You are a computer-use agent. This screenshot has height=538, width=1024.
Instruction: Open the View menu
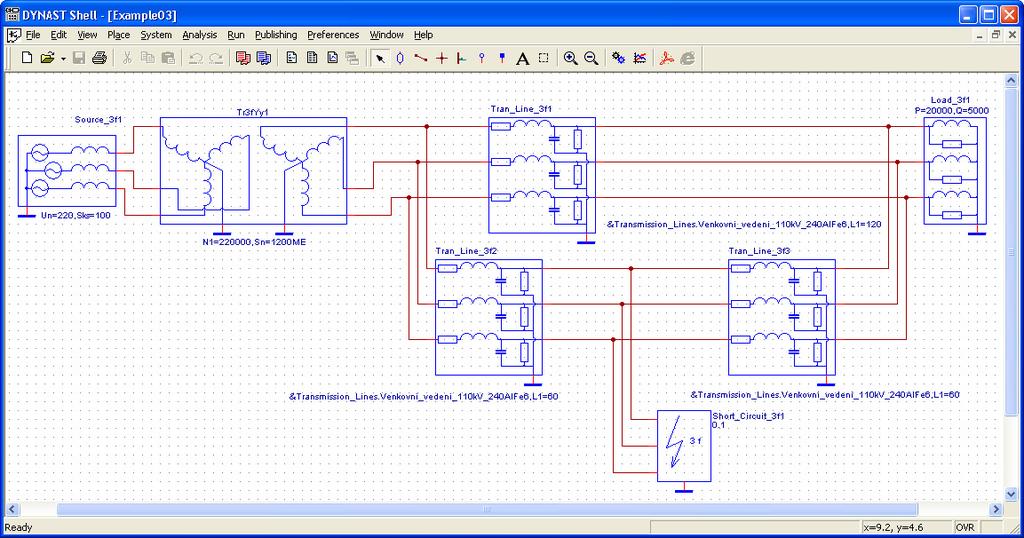87,35
